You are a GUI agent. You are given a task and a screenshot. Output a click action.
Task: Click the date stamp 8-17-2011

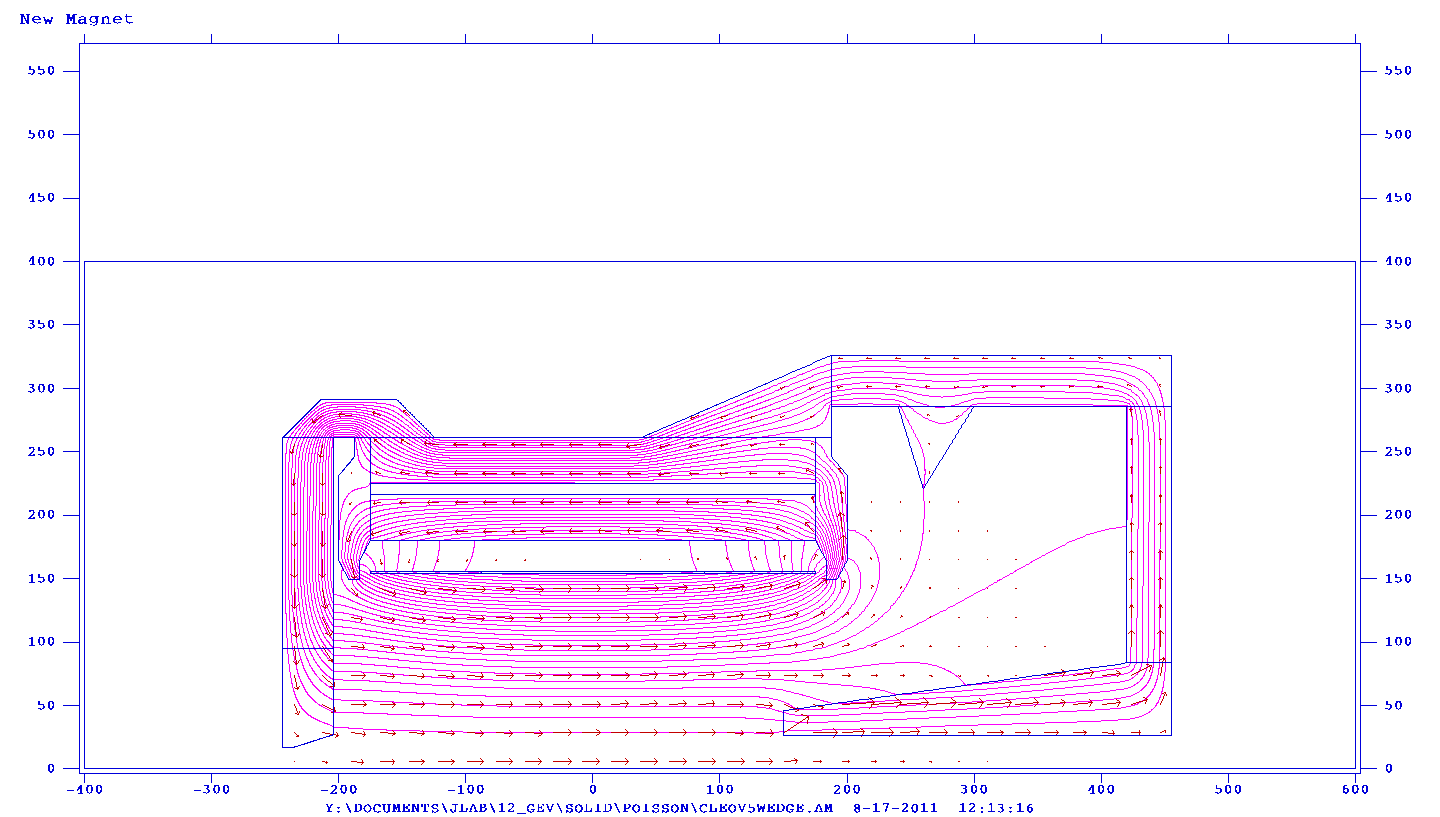(896, 807)
